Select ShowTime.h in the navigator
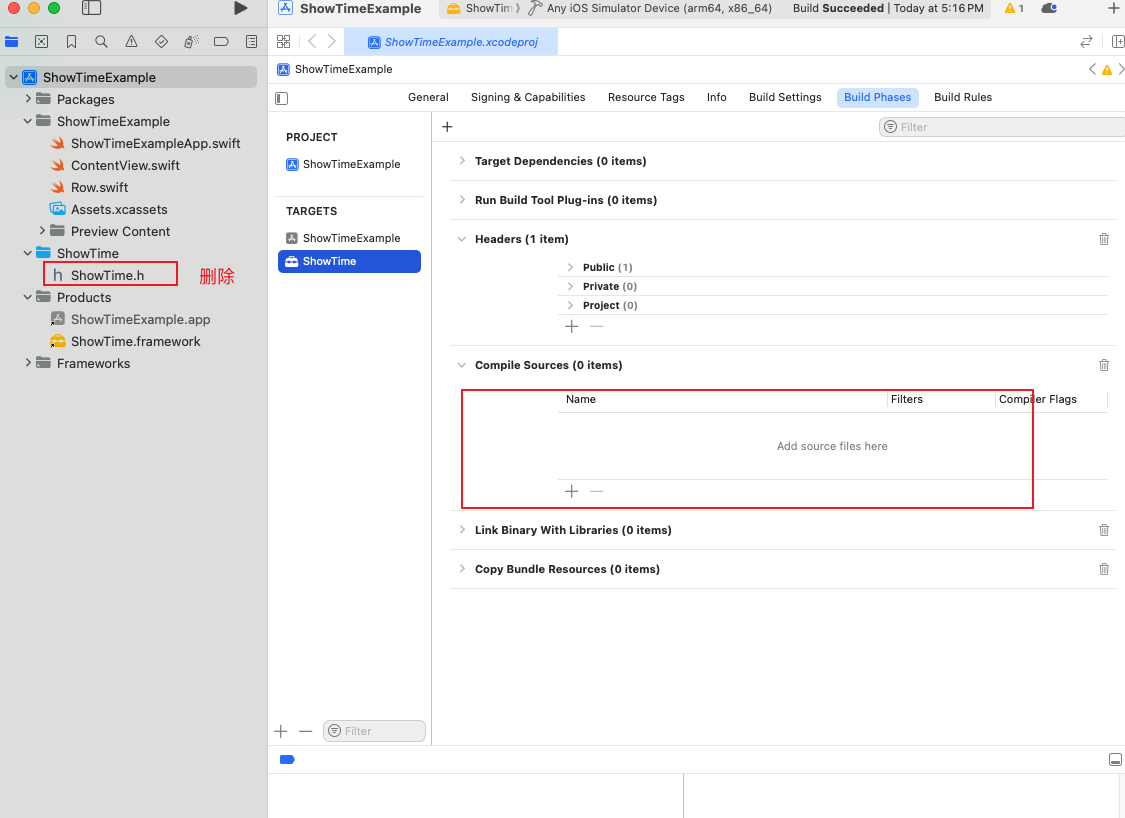The width and height of the screenshot is (1125, 818). (108, 275)
